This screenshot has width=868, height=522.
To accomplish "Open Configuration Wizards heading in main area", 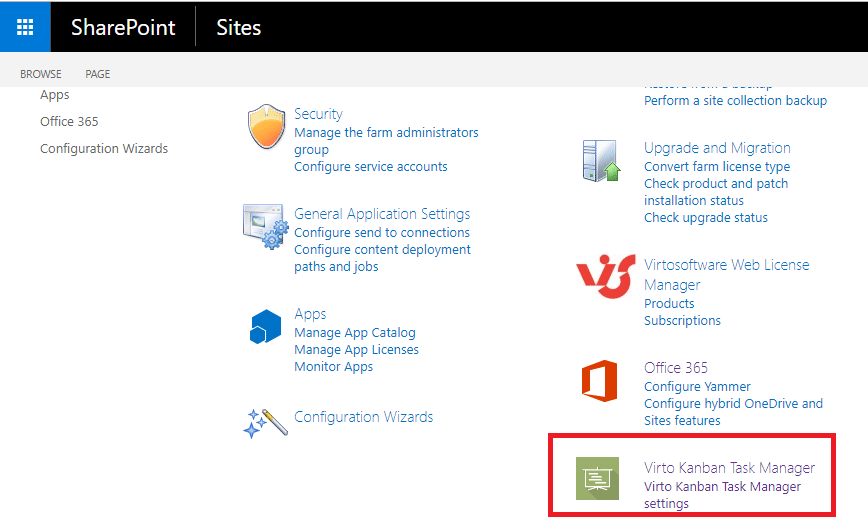I will 364,417.
